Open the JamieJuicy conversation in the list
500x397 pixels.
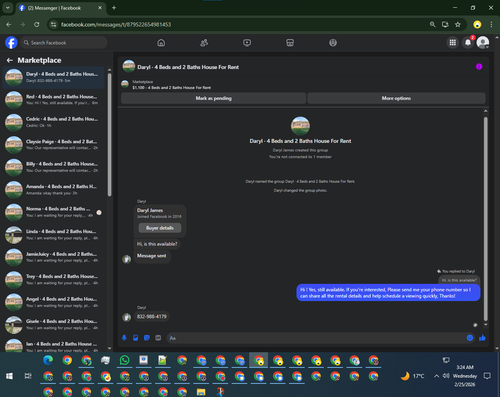[x=54, y=257]
